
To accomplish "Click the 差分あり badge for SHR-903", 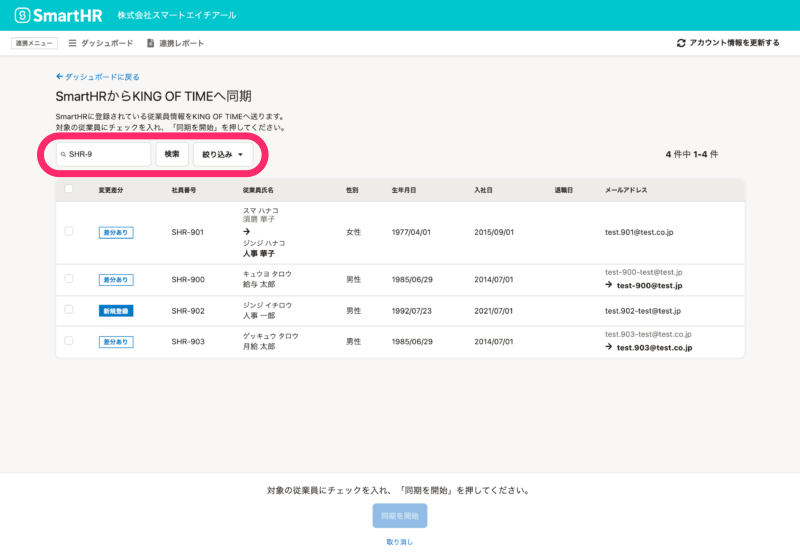I will pyautogui.click(x=116, y=342).
